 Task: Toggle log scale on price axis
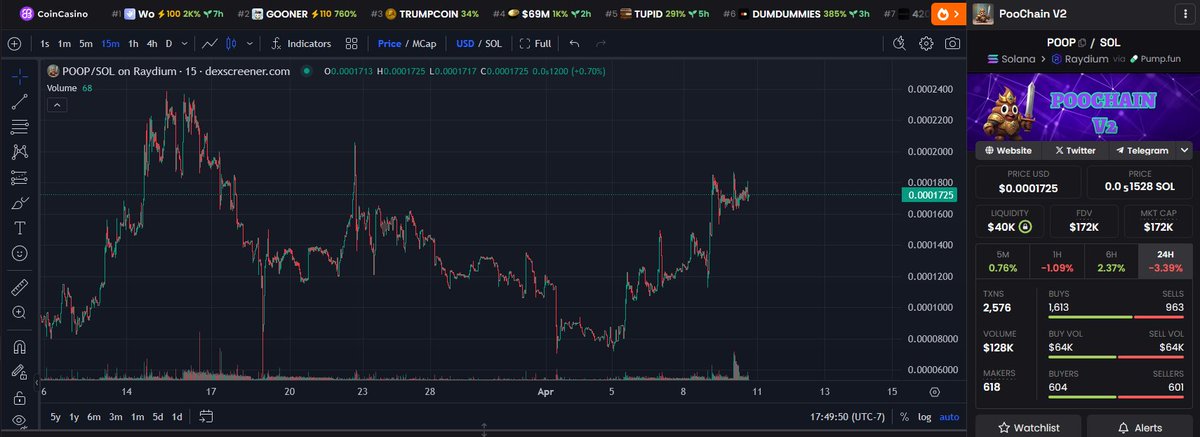[x=925, y=417]
